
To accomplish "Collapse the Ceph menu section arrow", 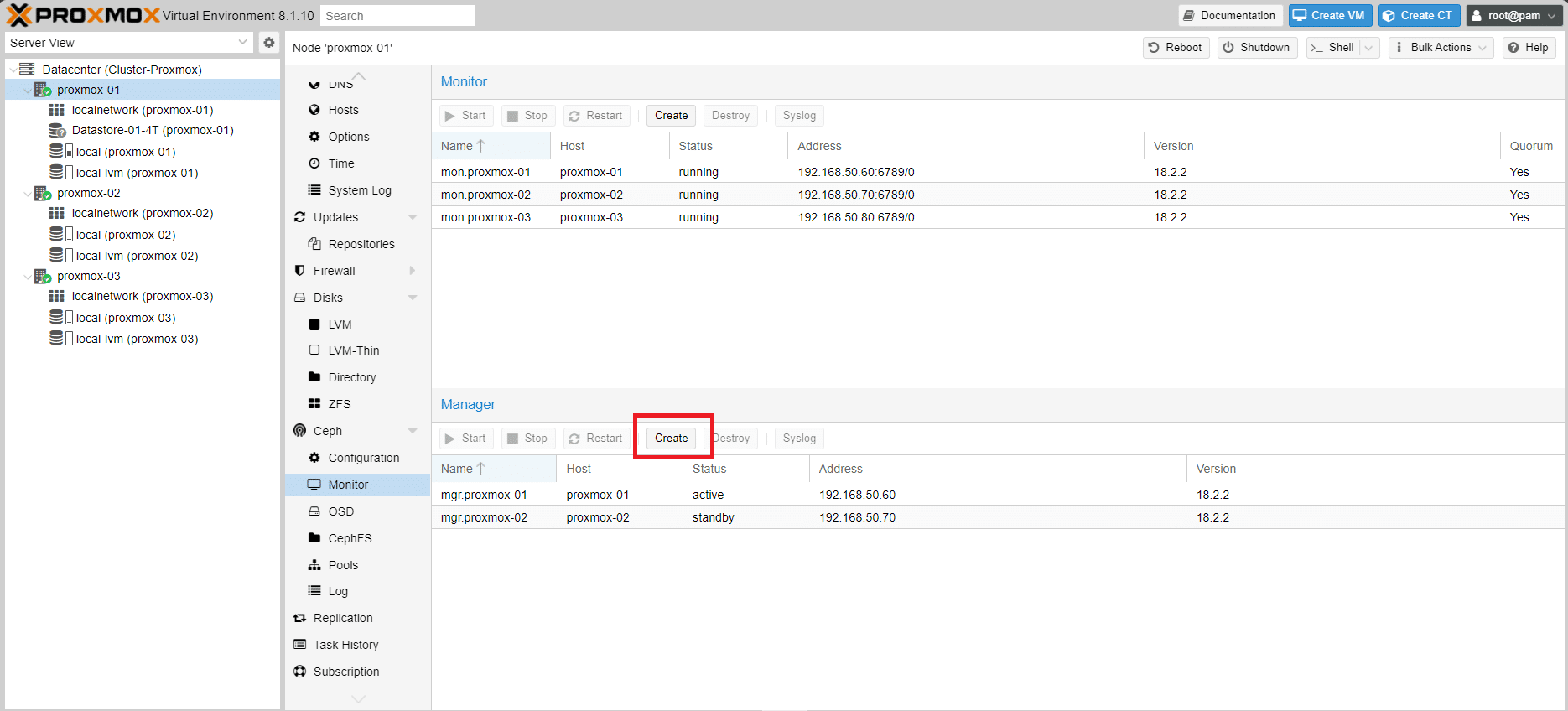I will pos(413,431).
